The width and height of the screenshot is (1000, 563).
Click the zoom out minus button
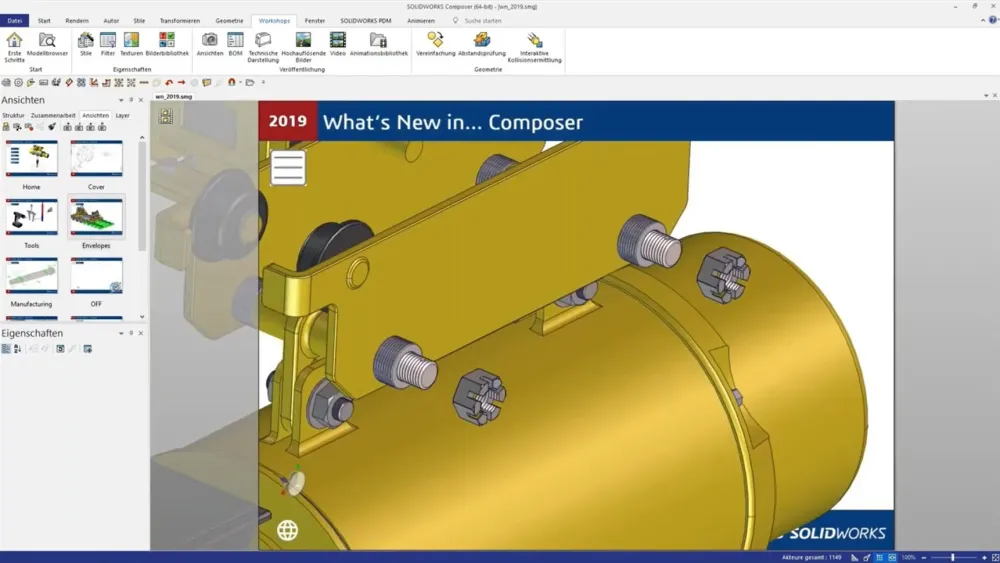pyautogui.click(x=923, y=557)
